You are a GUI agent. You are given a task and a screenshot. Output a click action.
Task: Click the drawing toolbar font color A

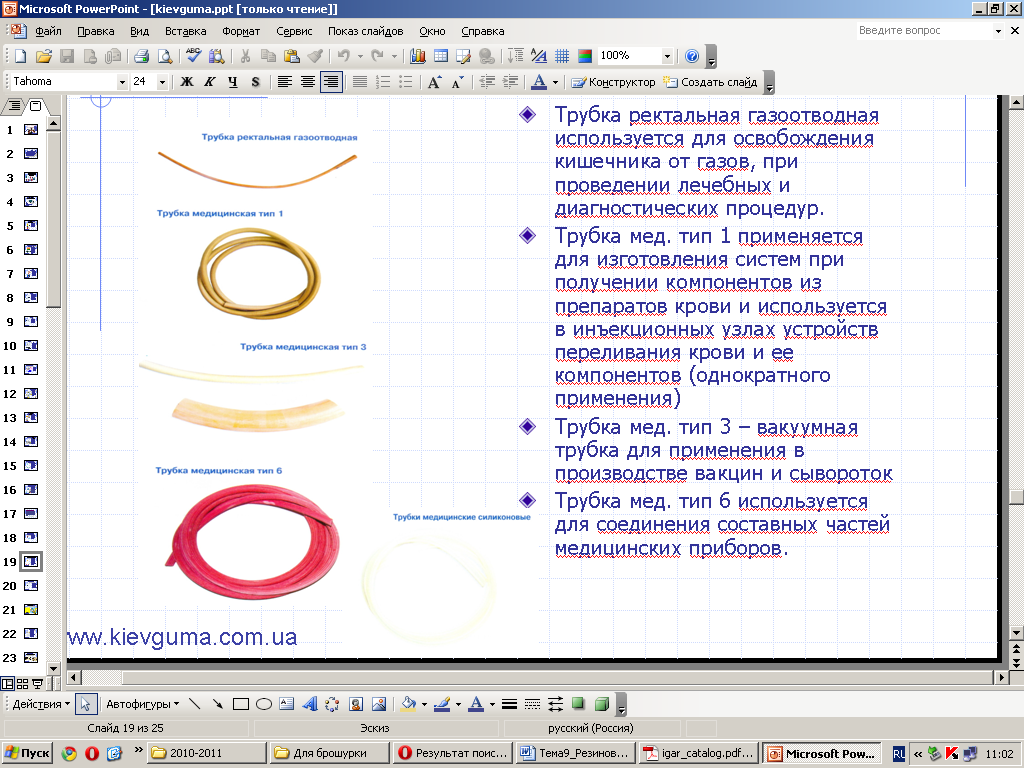pyautogui.click(x=477, y=704)
